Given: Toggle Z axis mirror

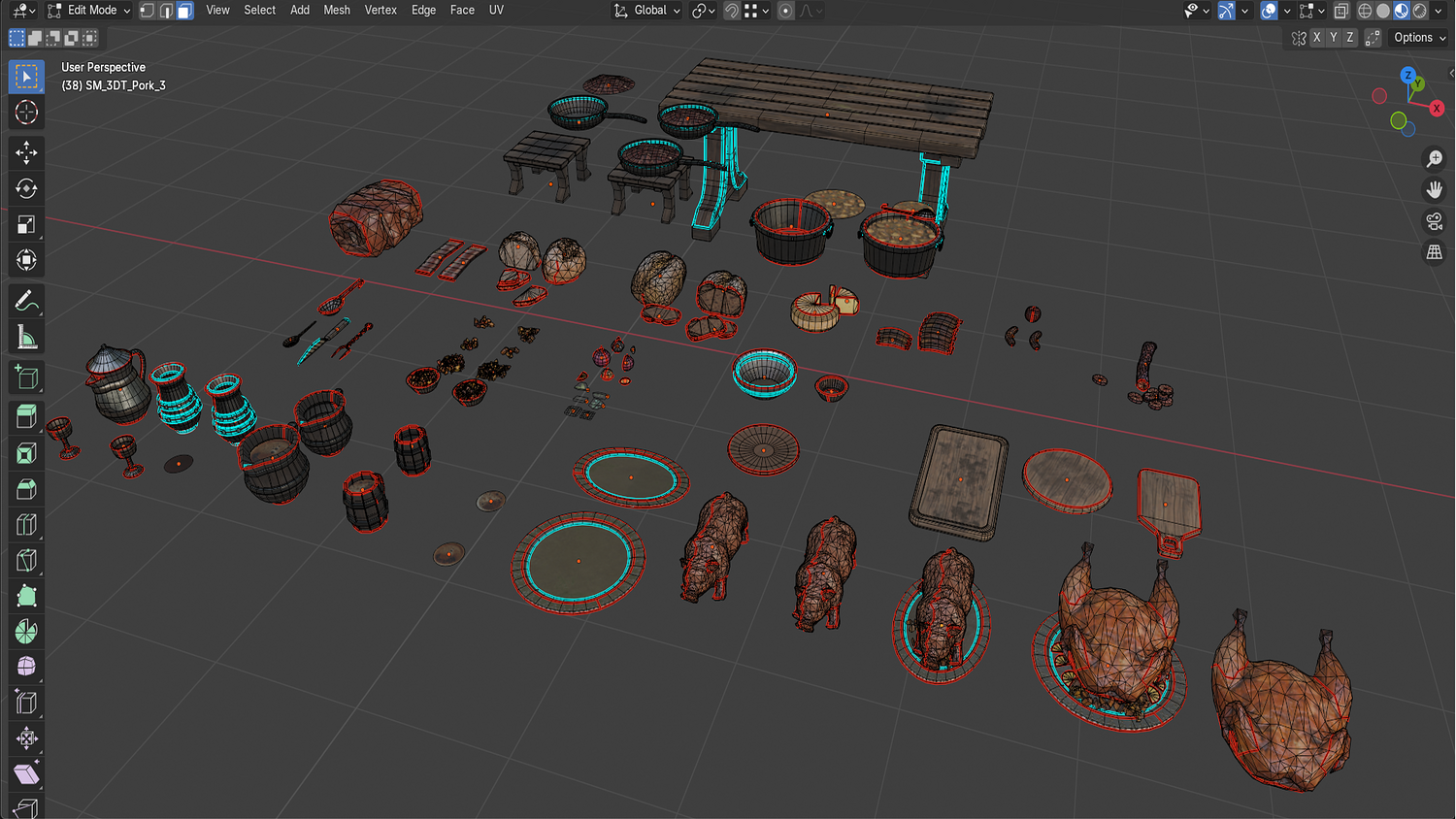Looking at the screenshot, I should pyautogui.click(x=1350, y=38).
